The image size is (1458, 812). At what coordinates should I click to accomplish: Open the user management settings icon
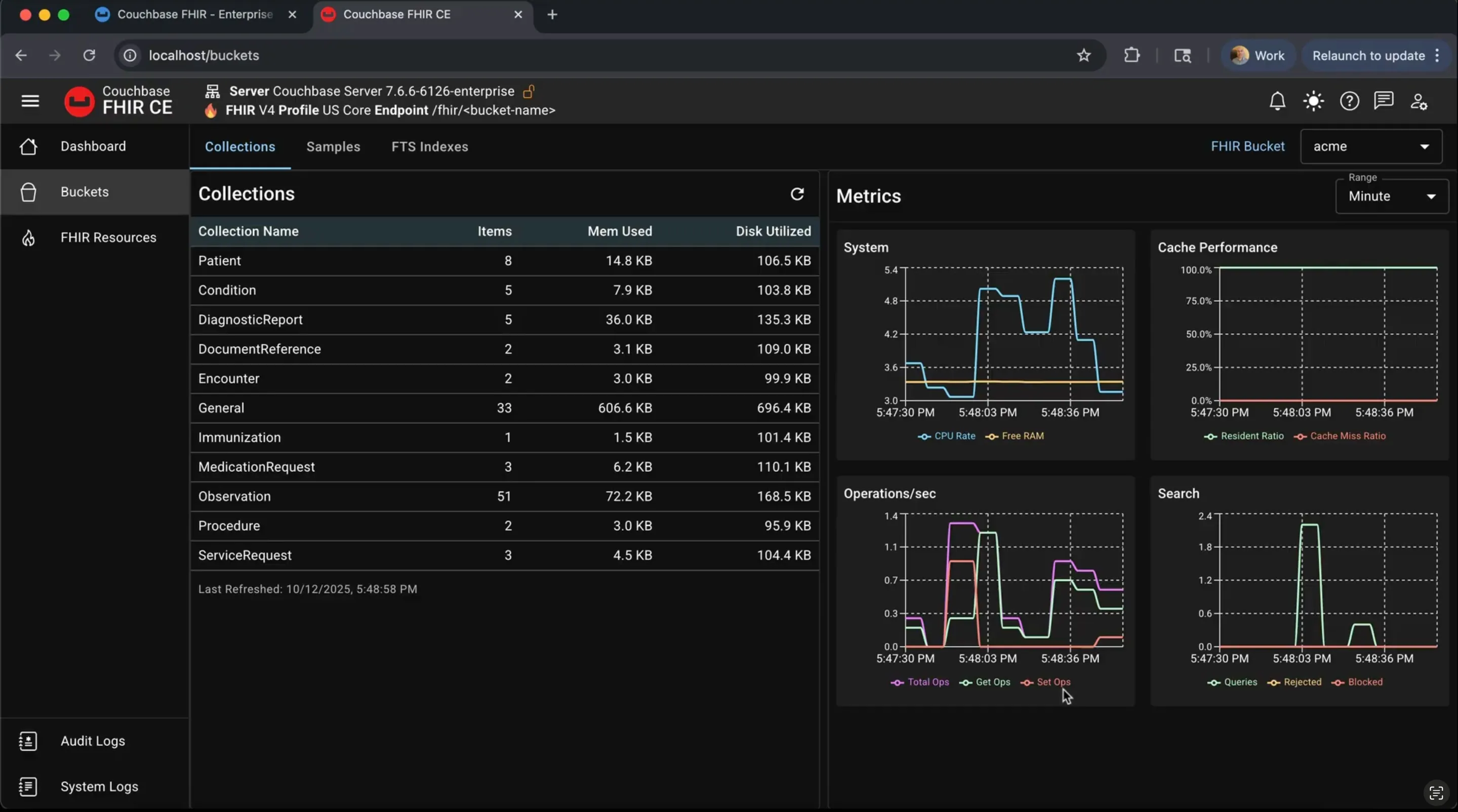(x=1419, y=101)
